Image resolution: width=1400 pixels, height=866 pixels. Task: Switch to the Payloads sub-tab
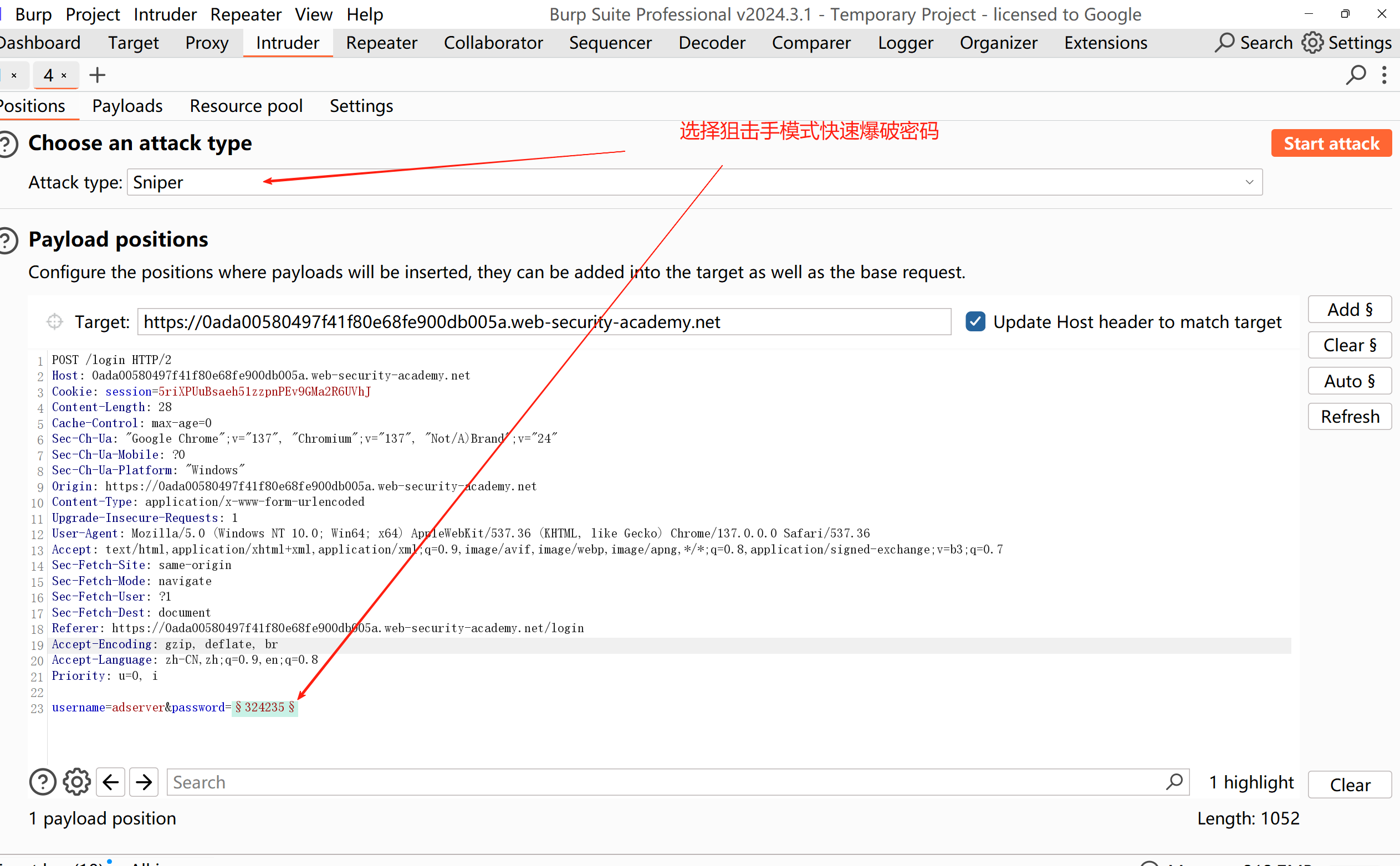[x=127, y=106]
